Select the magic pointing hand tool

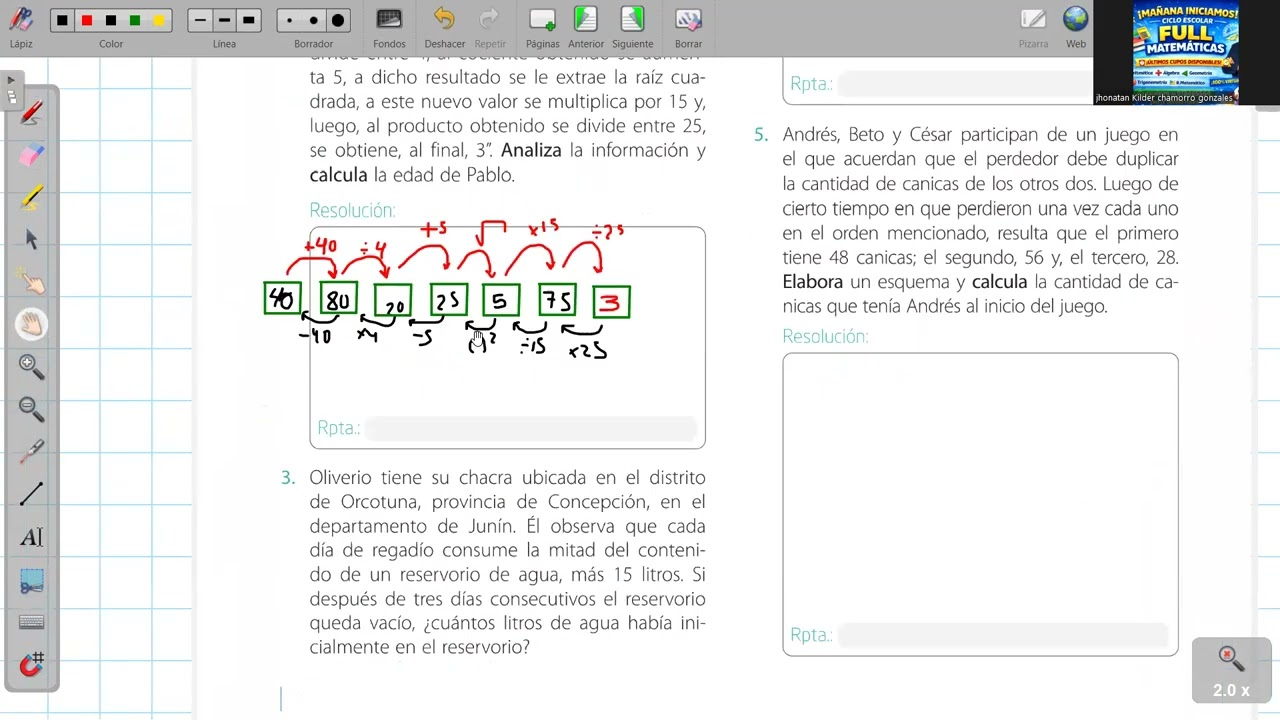point(31,281)
